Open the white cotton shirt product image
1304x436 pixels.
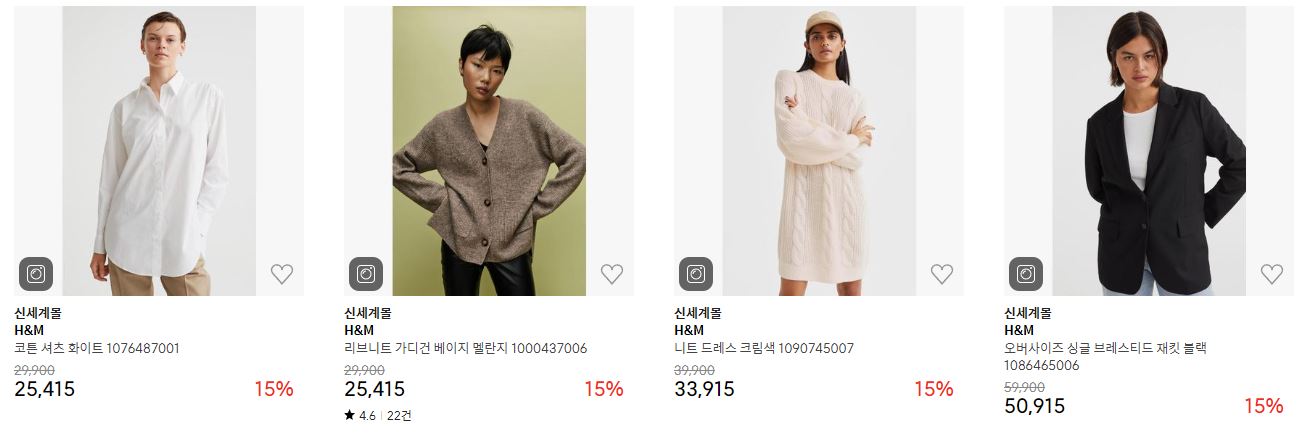(x=159, y=151)
